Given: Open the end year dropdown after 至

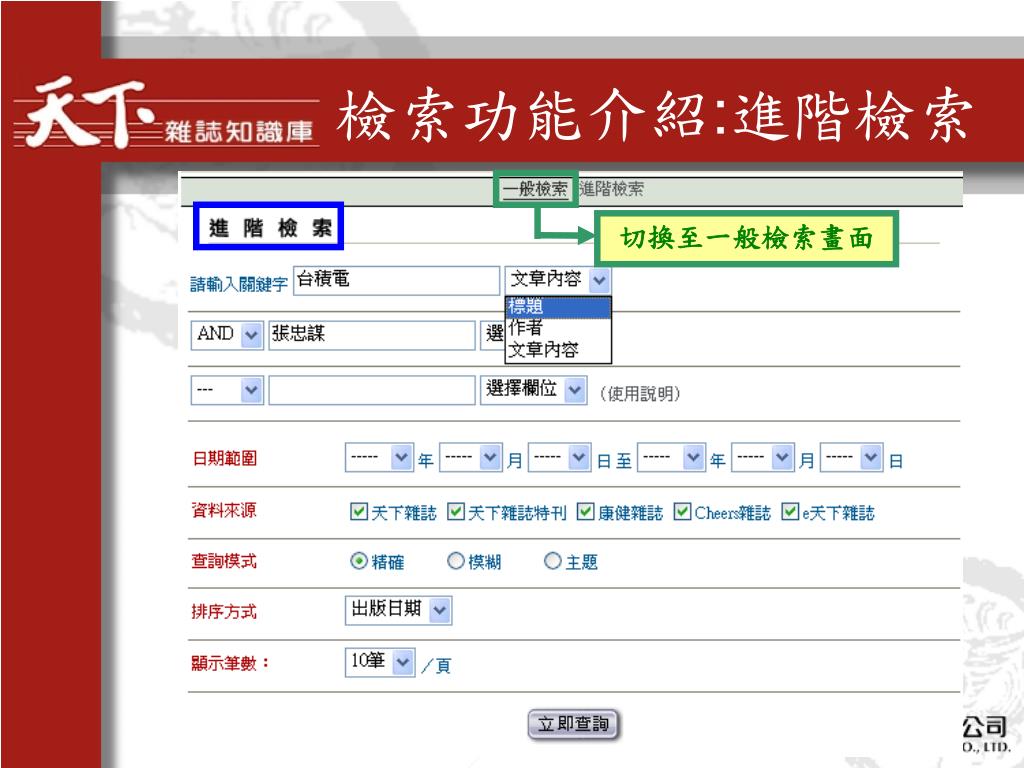Looking at the screenshot, I should tap(671, 458).
